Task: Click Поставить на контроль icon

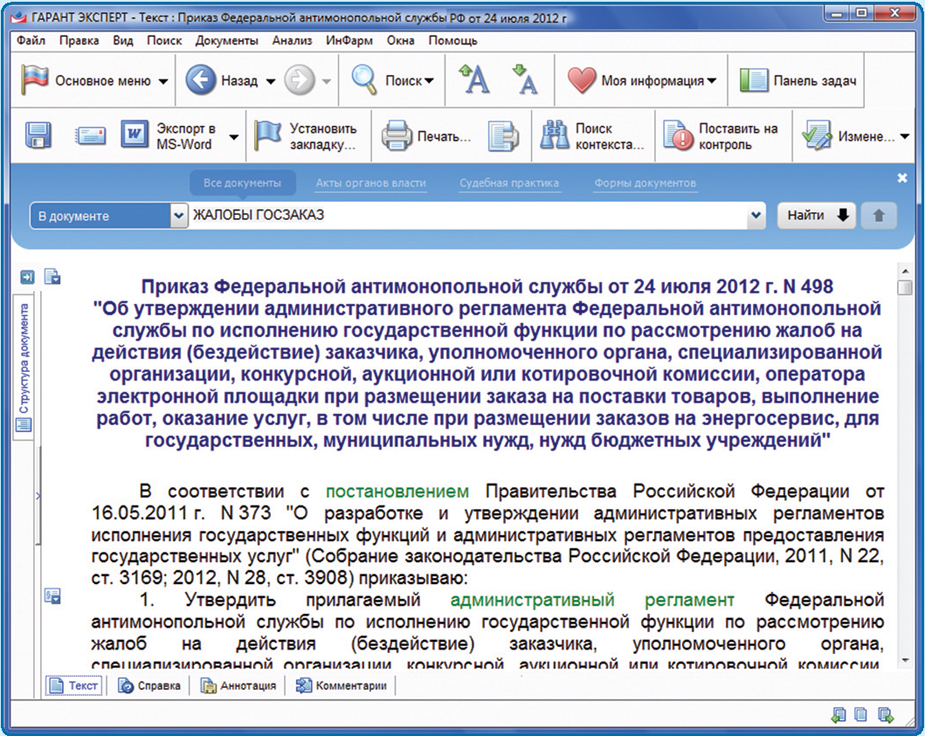Action: pyautogui.click(x=677, y=135)
